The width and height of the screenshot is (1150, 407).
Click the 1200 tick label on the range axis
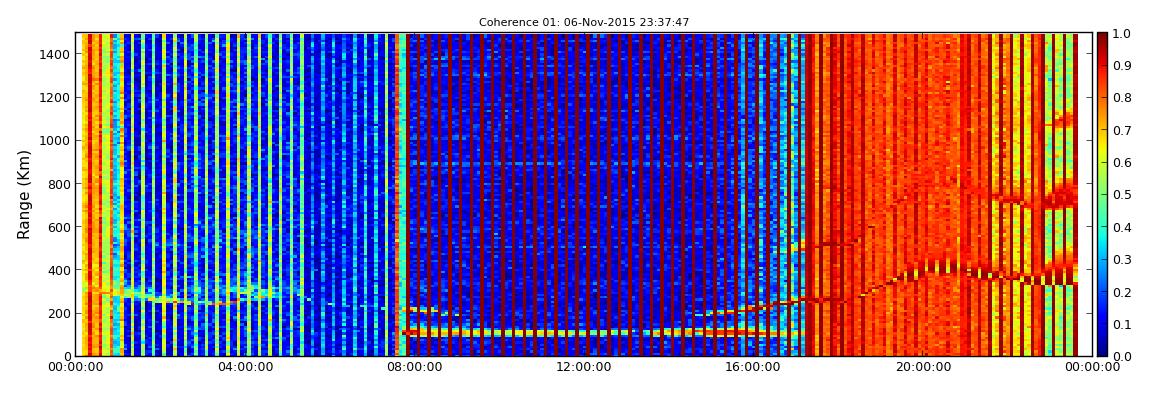(x=56, y=98)
